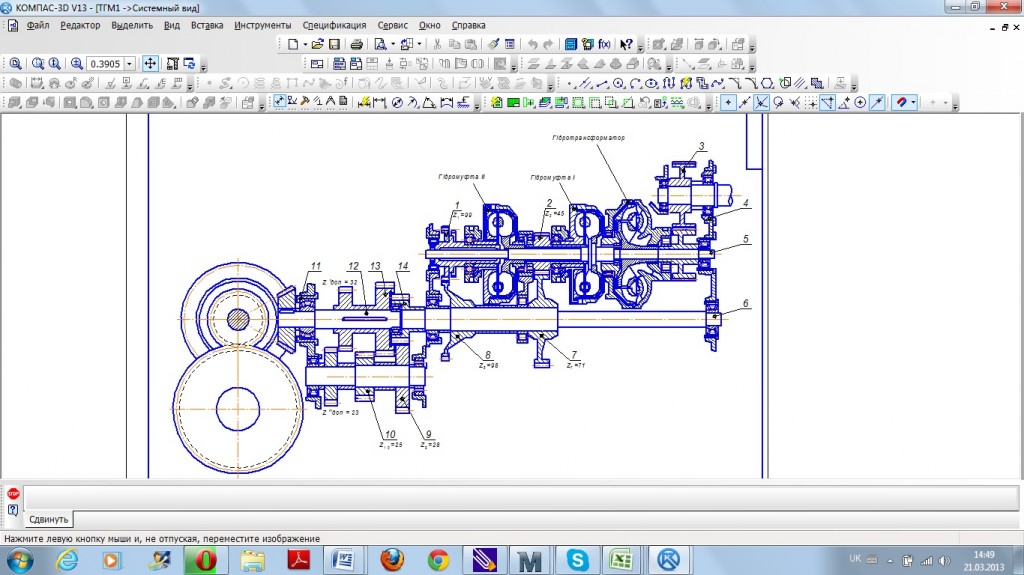
Task: Expand the print preview dropdown arrow
Action: coord(392,44)
